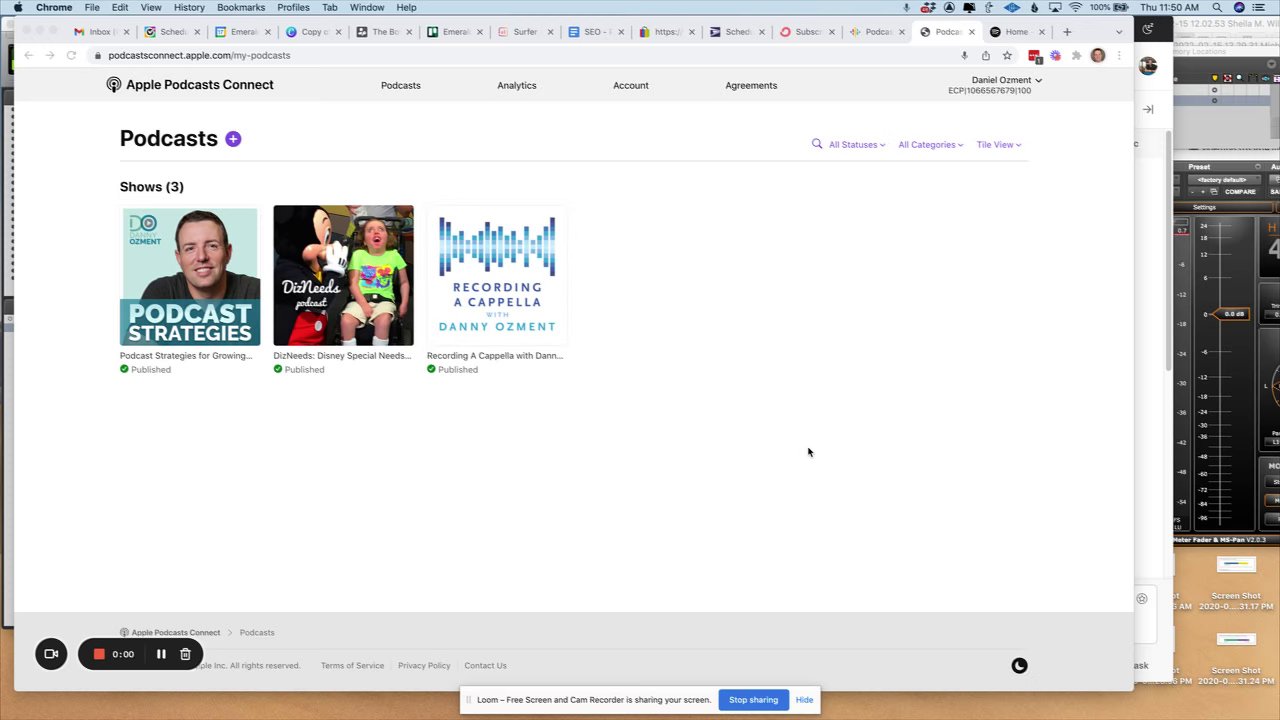Add a new show with the purple plus button

[233, 139]
